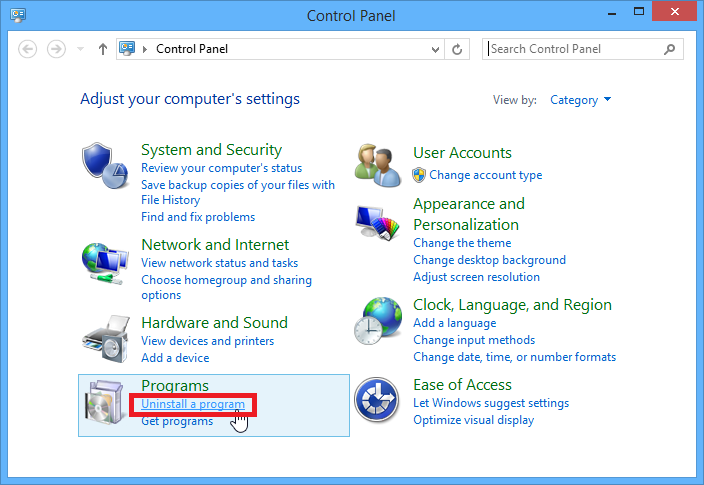Viewport: 704px width, 485px height.
Task: Refresh the Control Panel view
Action: point(457,49)
